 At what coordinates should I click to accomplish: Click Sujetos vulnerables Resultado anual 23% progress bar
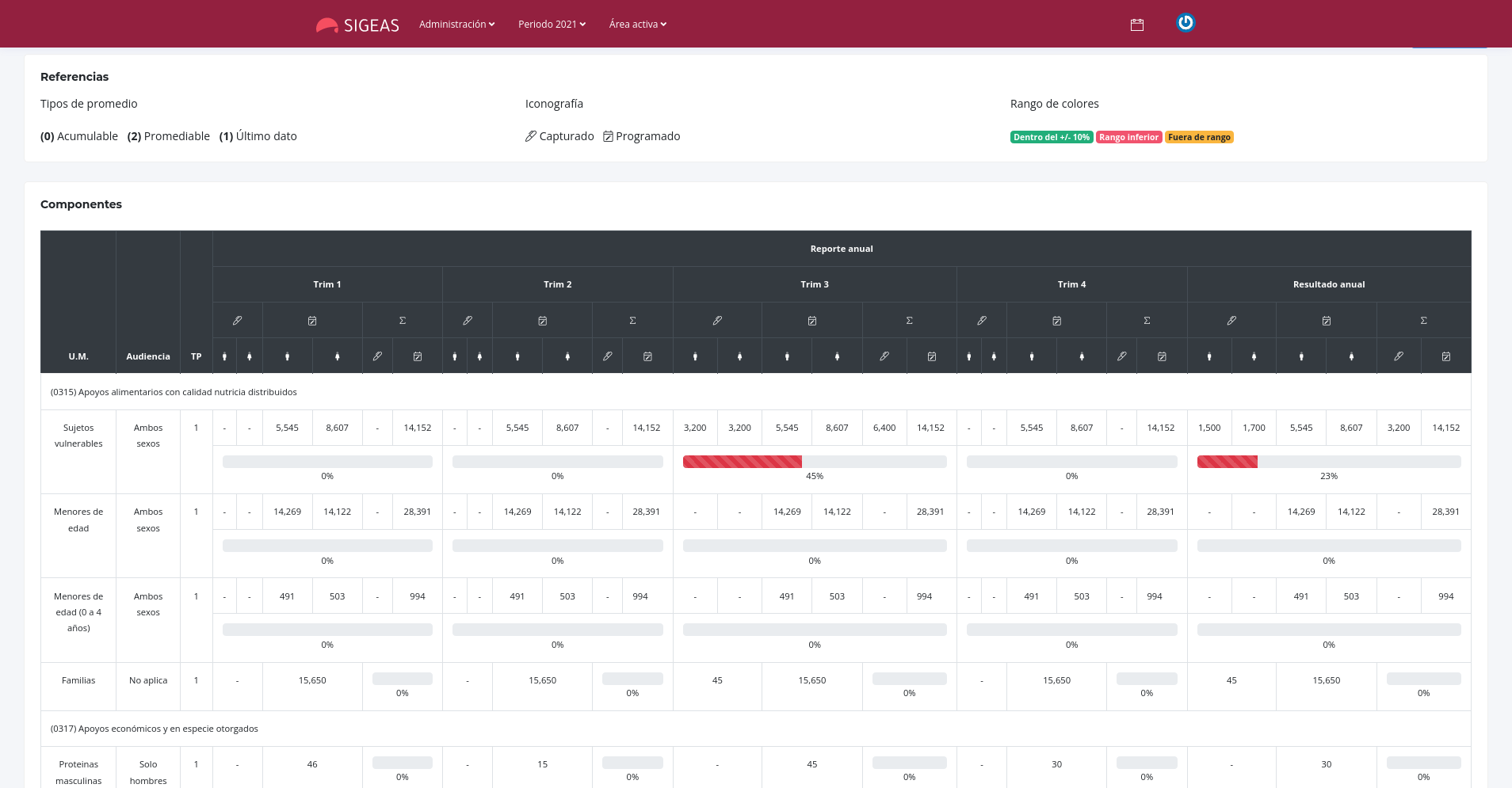pos(1329,462)
